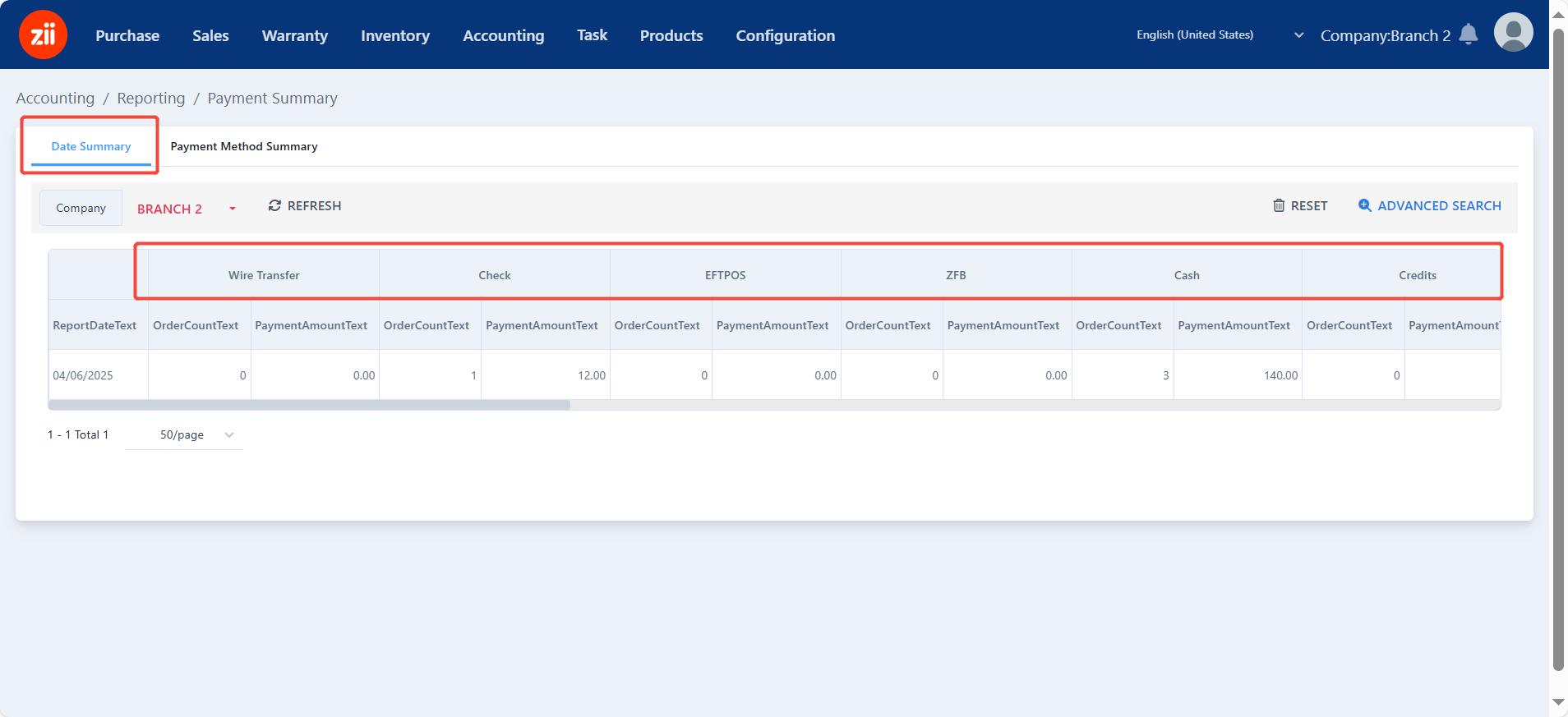Open the Products menu
Image resolution: width=1568 pixels, height=717 pixels.
(x=671, y=35)
